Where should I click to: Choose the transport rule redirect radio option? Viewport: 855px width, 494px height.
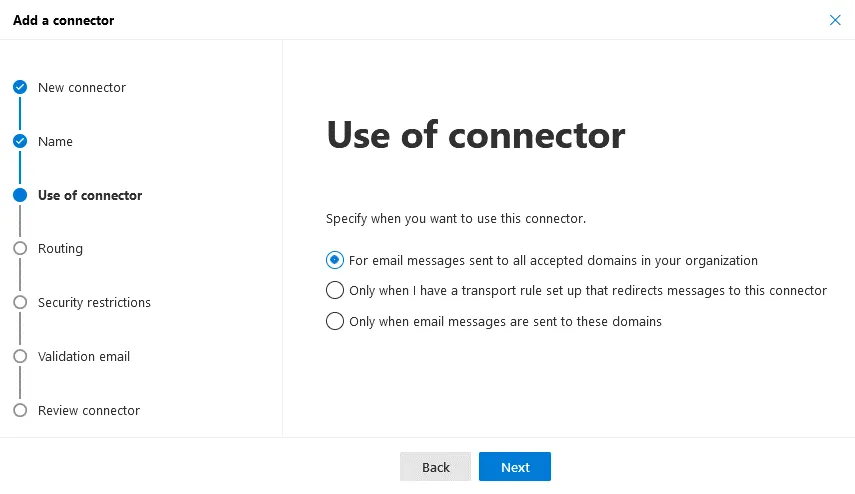pos(335,291)
